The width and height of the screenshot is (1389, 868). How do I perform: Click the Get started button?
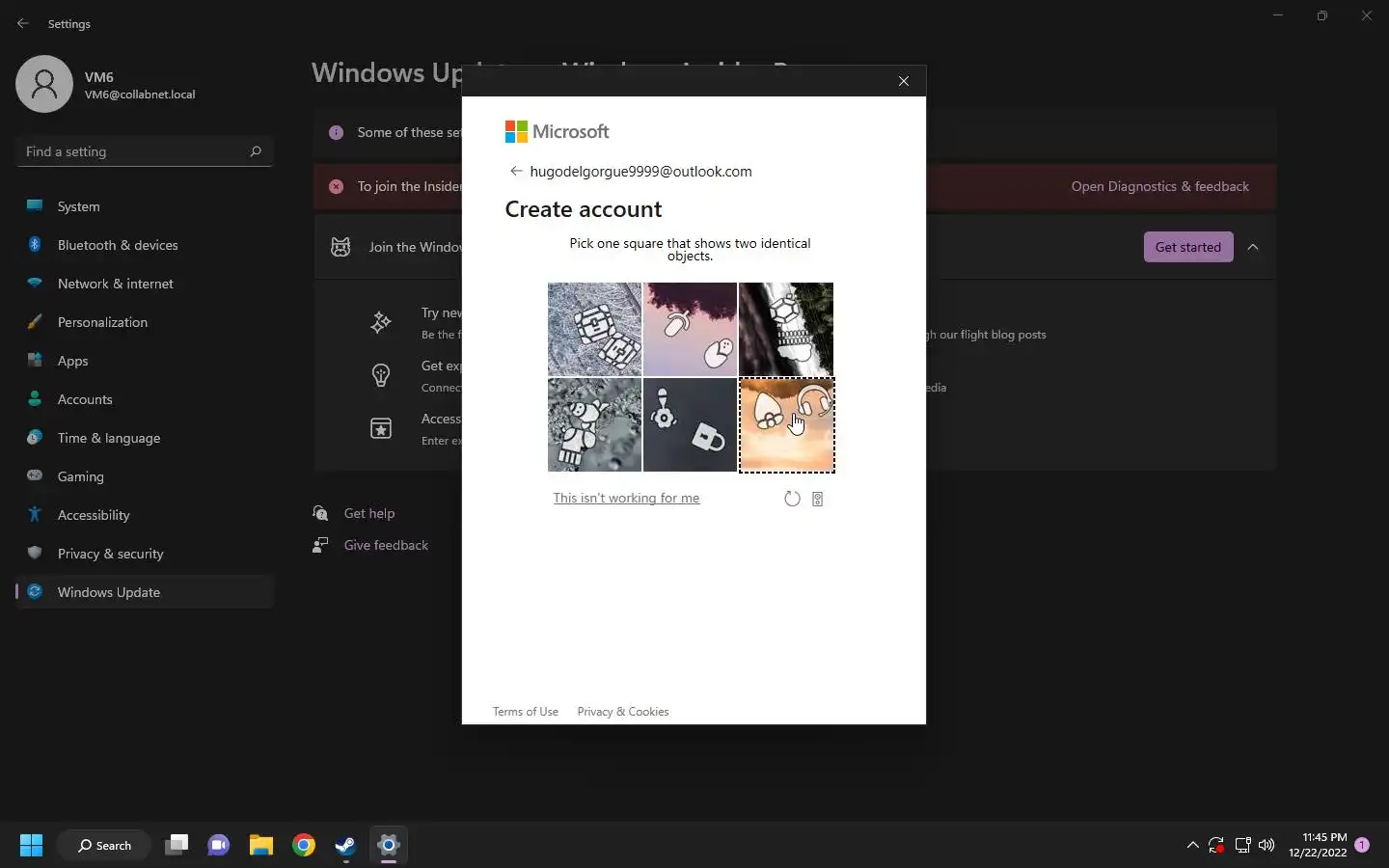1188,247
